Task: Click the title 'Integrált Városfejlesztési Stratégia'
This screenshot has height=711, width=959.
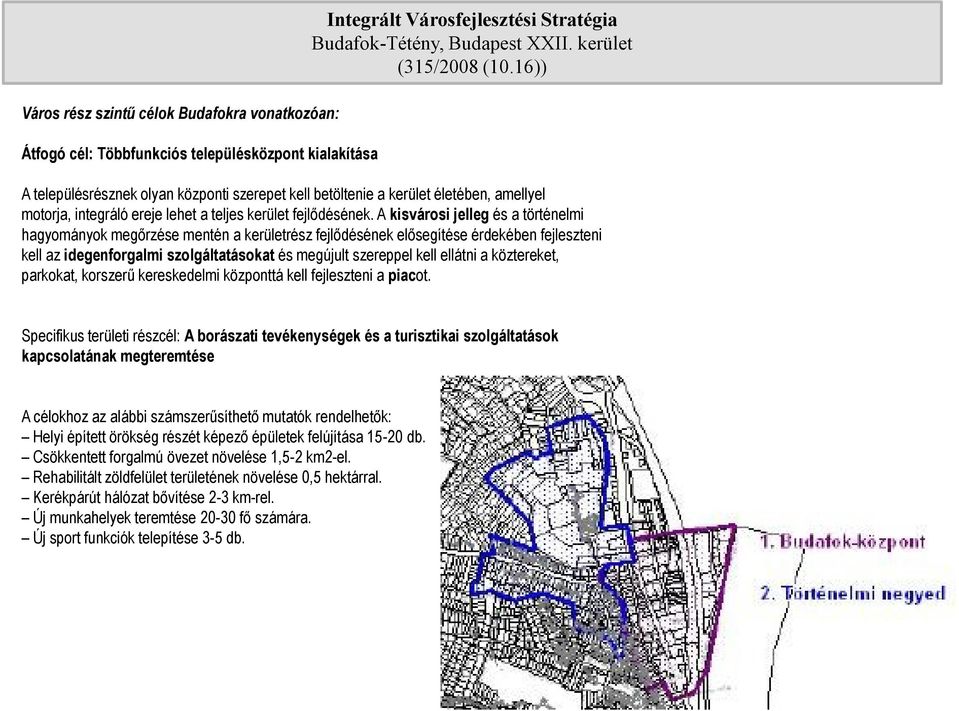Action: tap(472, 20)
